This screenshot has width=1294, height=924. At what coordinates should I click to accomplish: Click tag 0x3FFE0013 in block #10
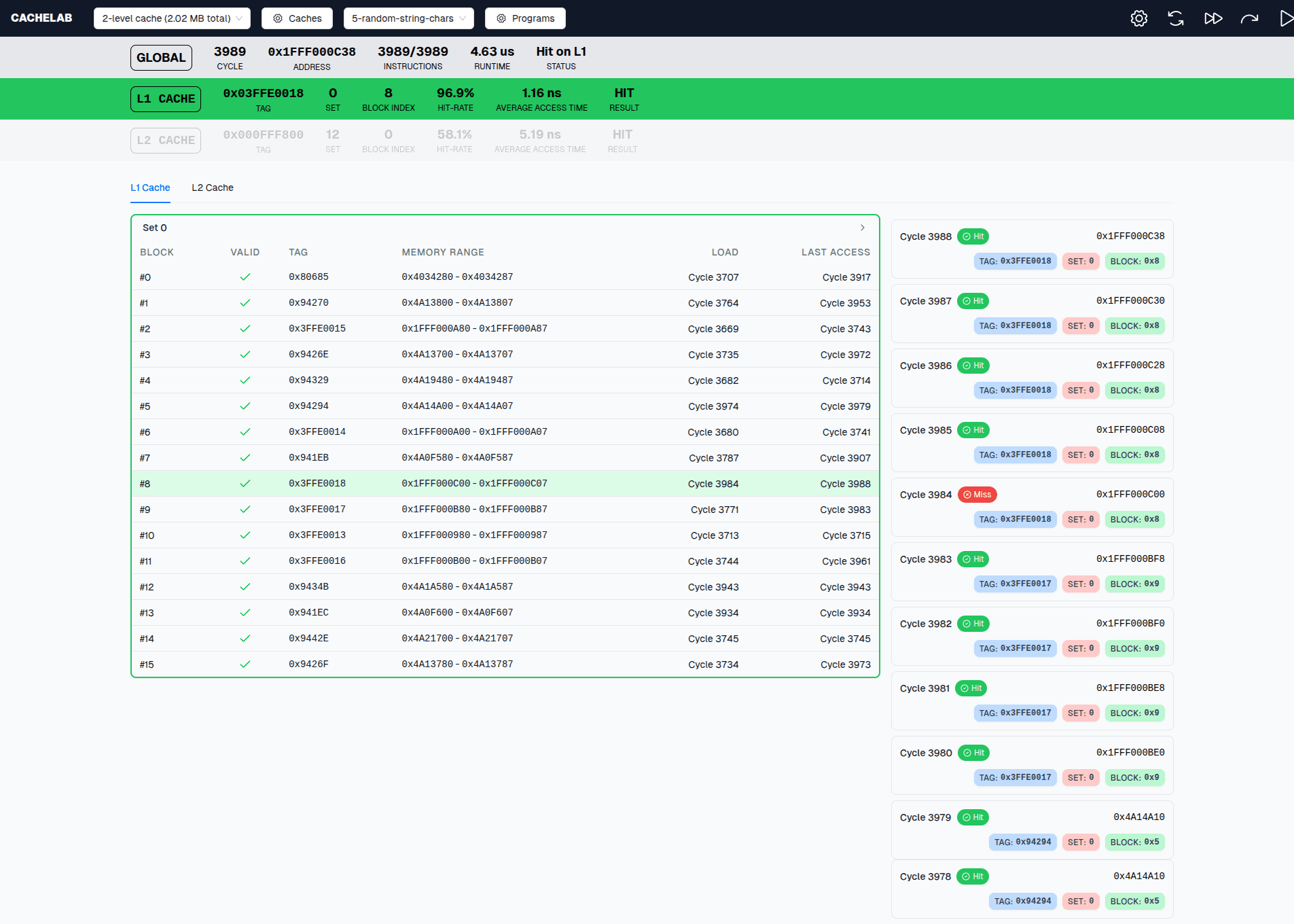coord(317,535)
